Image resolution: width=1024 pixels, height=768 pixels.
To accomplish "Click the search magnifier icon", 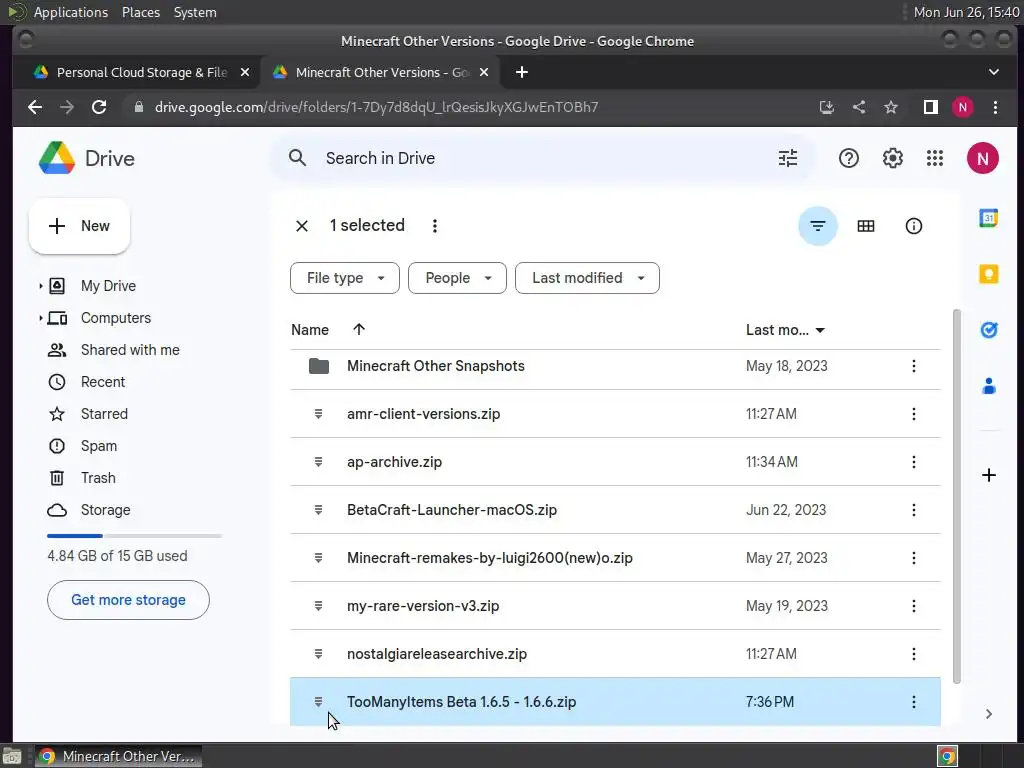I will [x=297, y=158].
